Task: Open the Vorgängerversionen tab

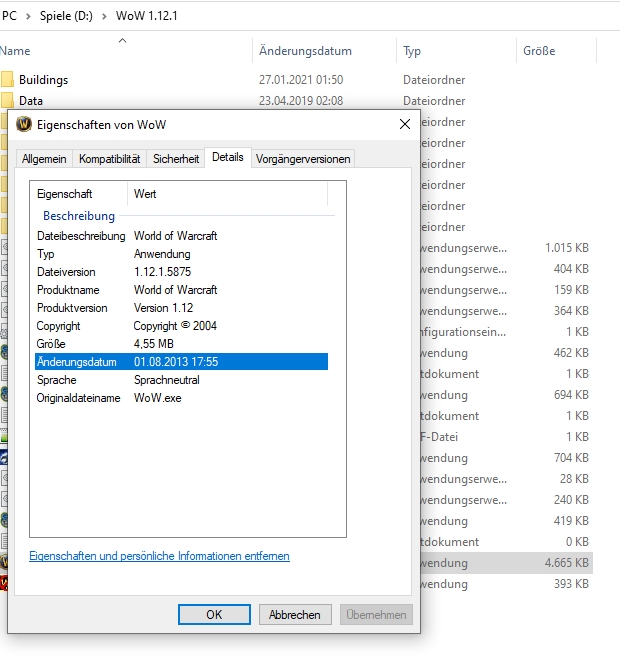Action: click(x=303, y=159)
